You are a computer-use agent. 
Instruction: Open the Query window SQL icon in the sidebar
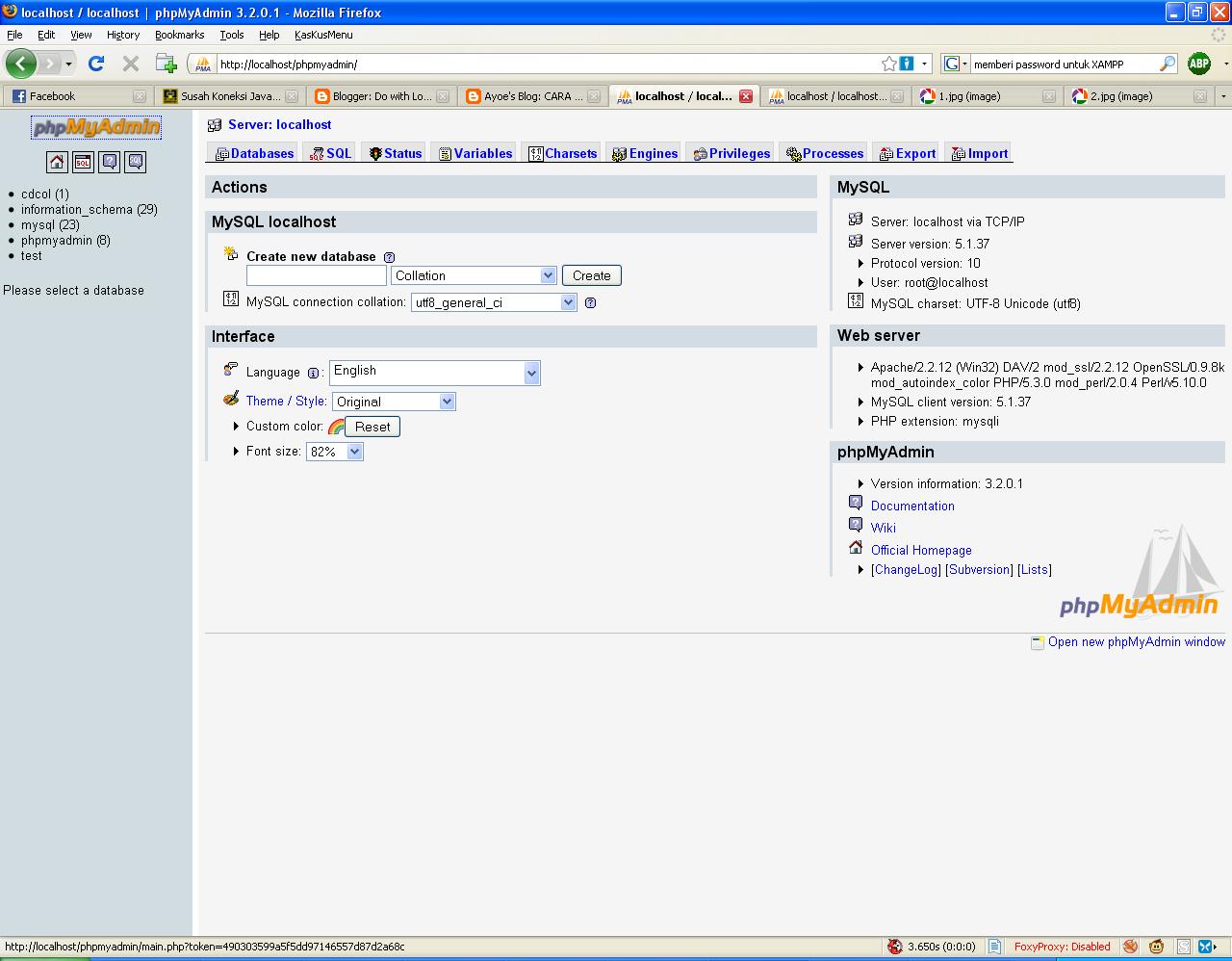[x=83, y=162]
